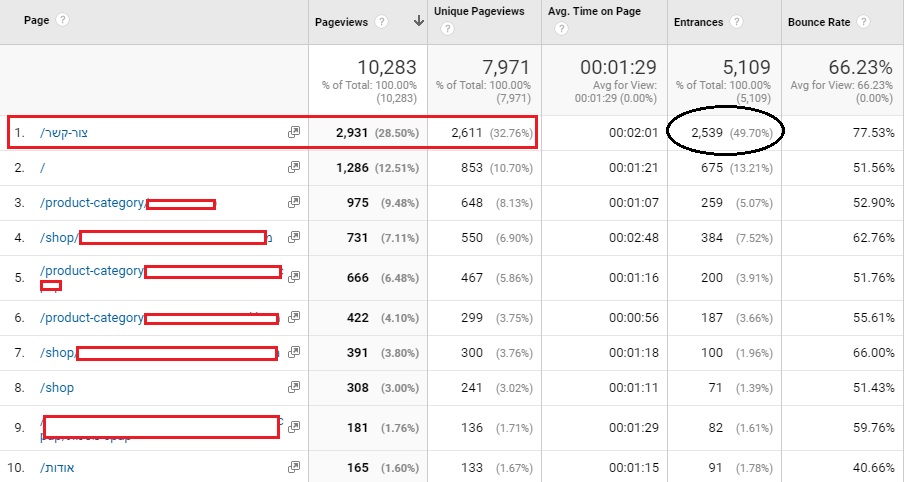Click the Pageviews sort descending arrow

click(418, 21)
